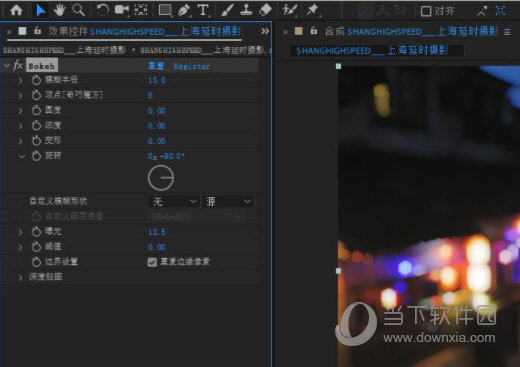Open the 源 source dropdown

(227, 201)
